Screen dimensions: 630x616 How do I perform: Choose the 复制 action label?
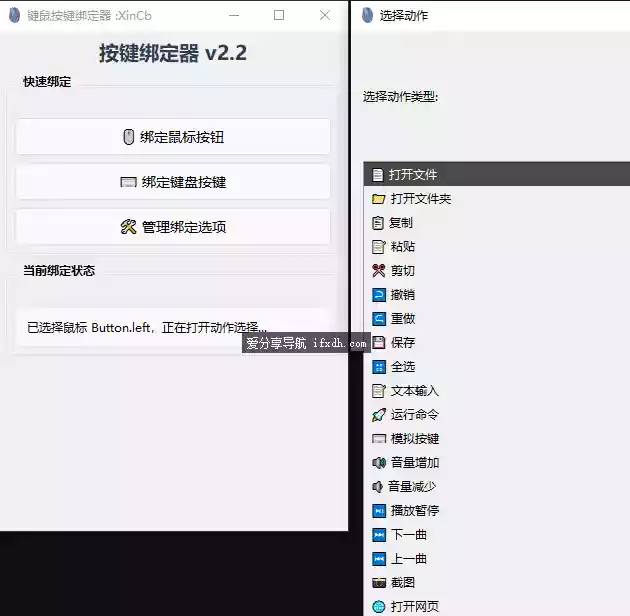401,223
